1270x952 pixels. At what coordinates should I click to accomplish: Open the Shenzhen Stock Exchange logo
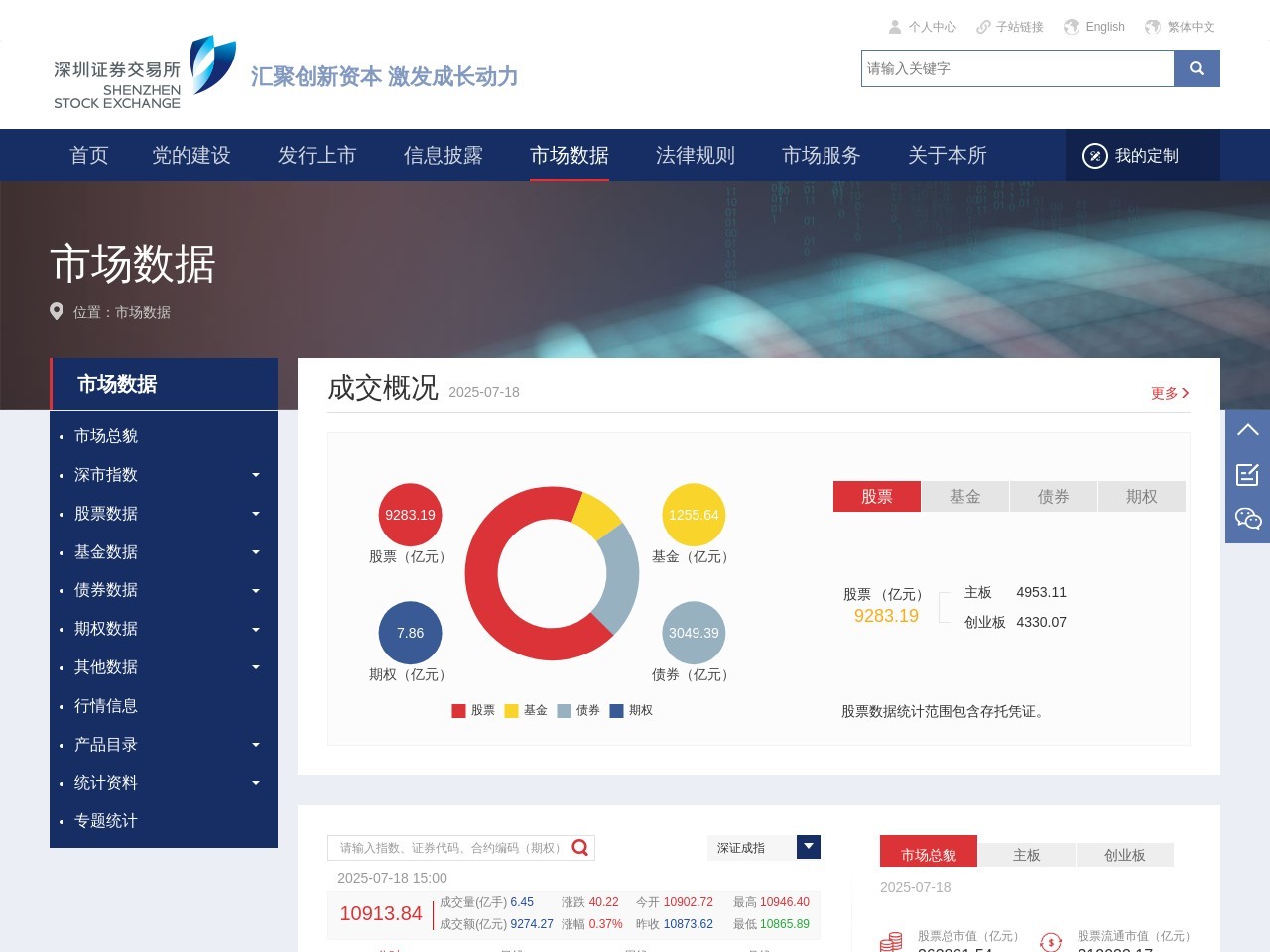145,72
